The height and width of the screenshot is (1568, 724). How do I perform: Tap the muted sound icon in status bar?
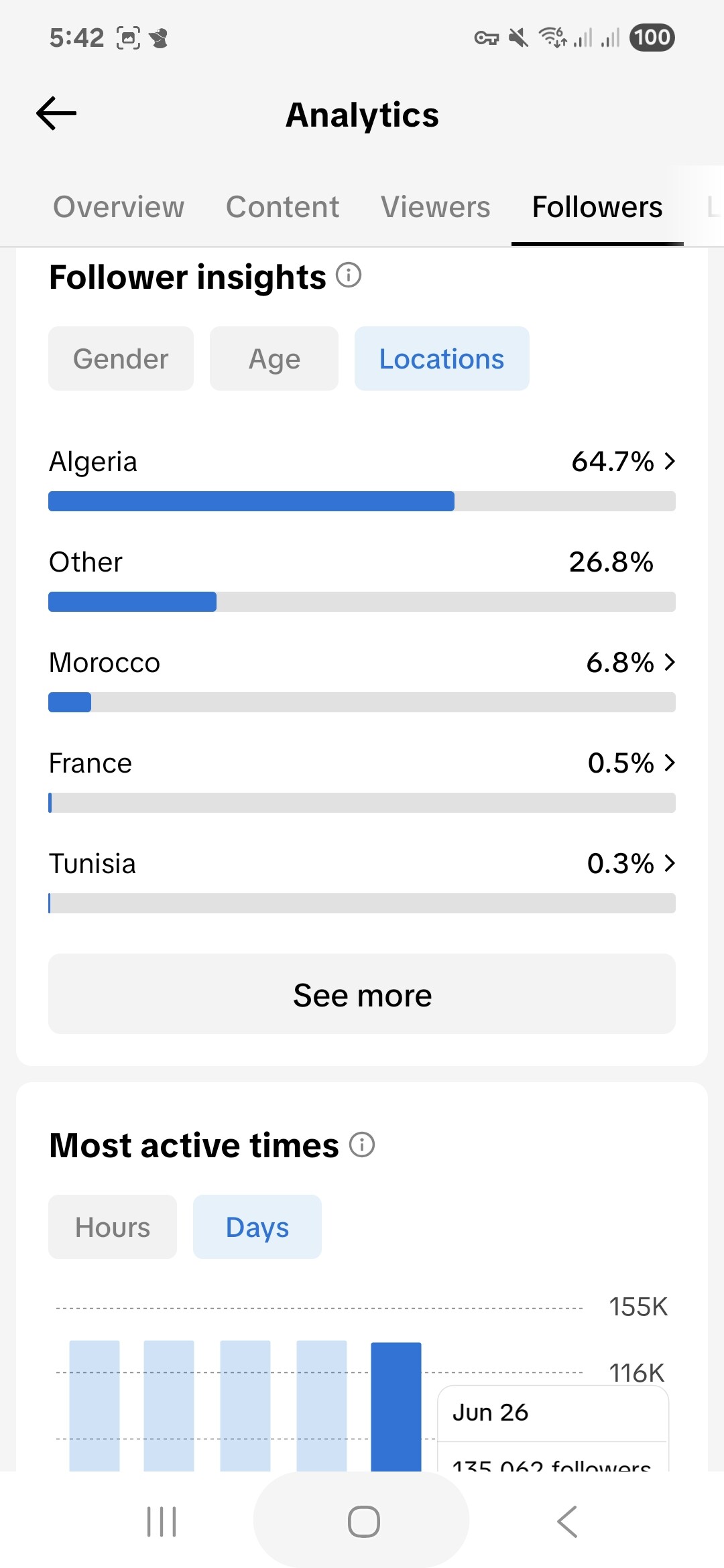coord(518,38)
